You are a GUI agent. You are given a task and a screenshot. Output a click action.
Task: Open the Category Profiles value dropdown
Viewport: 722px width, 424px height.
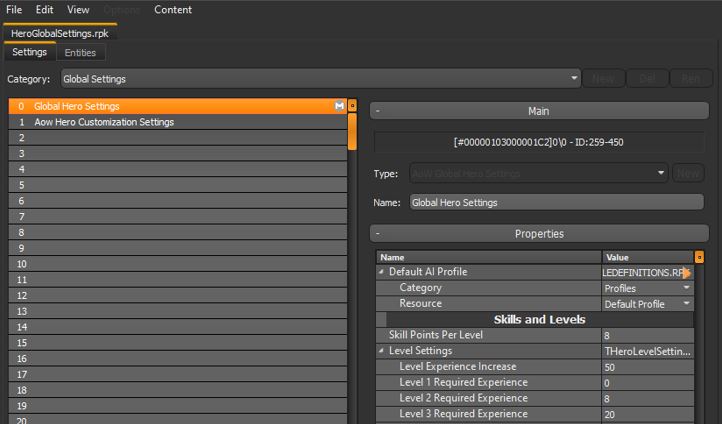[687, 288]
